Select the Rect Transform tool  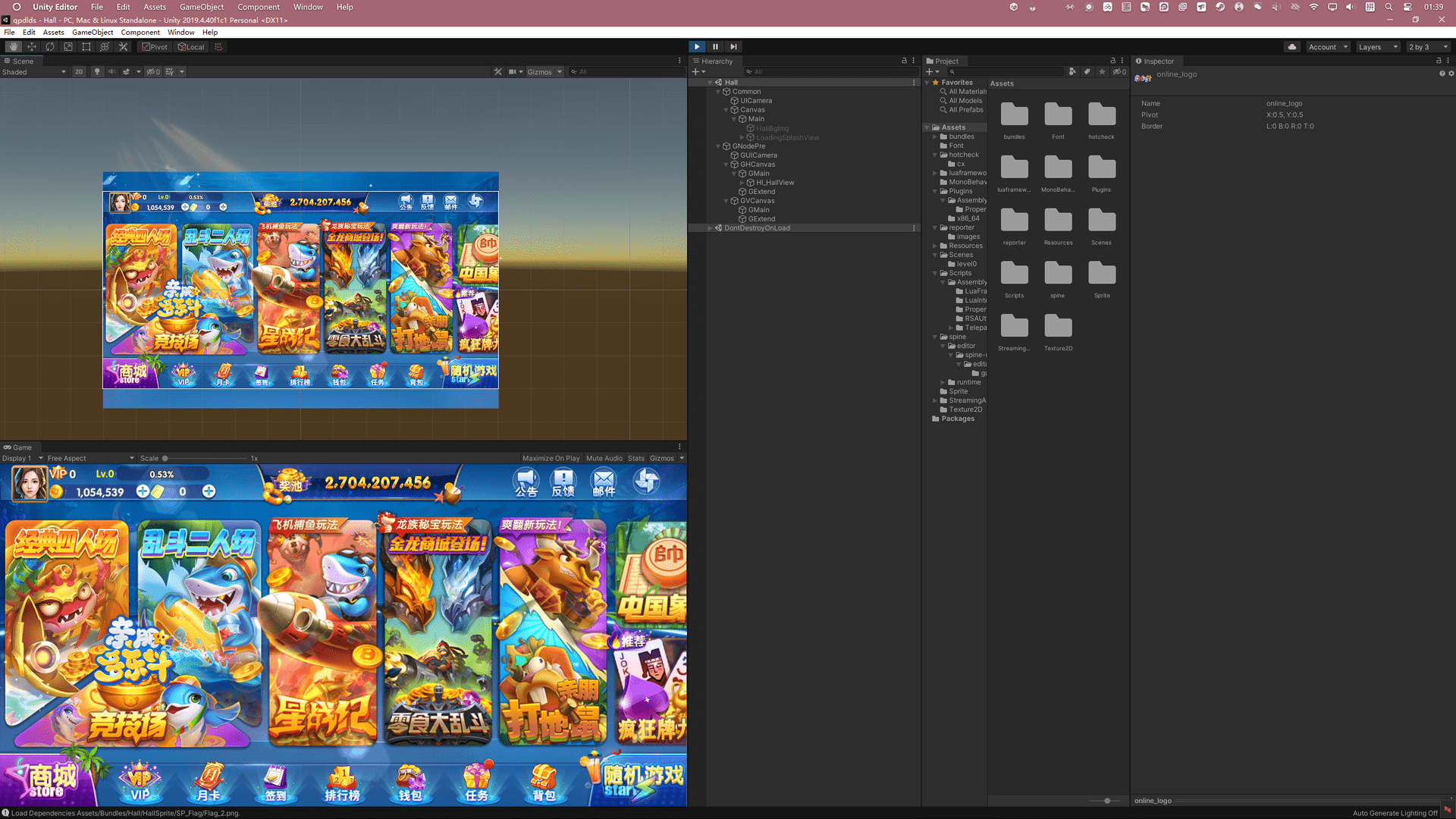(86, 47)
